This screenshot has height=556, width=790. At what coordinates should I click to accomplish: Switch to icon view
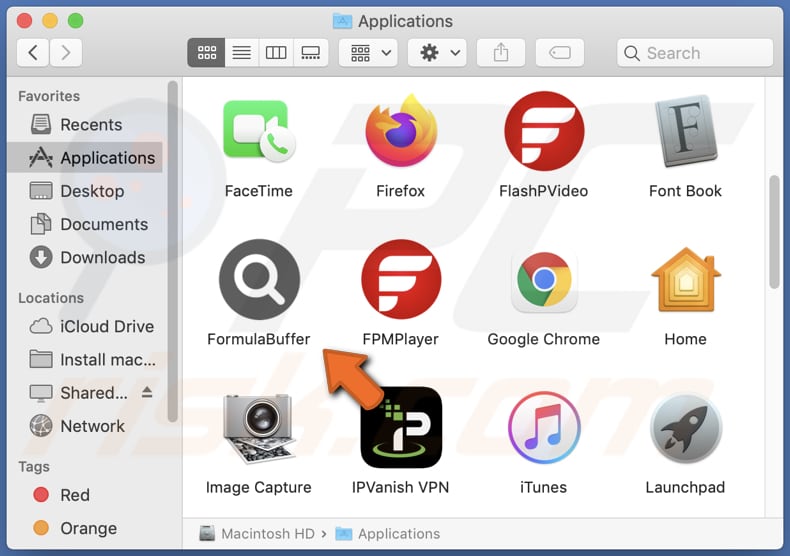207,52
